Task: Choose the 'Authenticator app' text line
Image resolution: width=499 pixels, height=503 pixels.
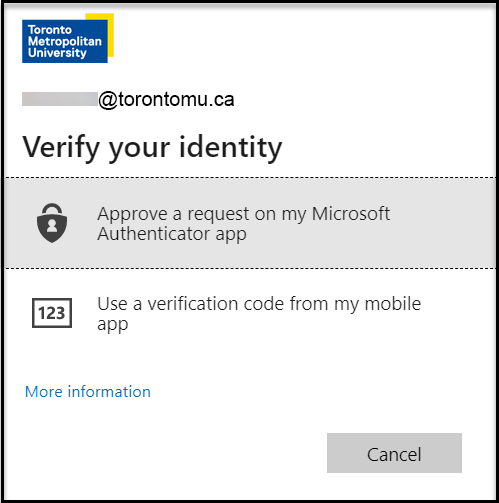Action: [172, 234]
